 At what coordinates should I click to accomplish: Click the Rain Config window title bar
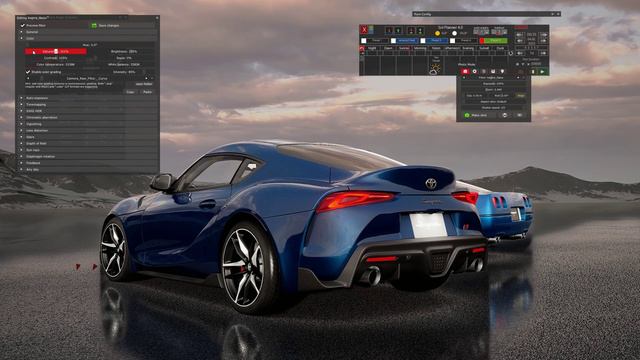point(486,14)
